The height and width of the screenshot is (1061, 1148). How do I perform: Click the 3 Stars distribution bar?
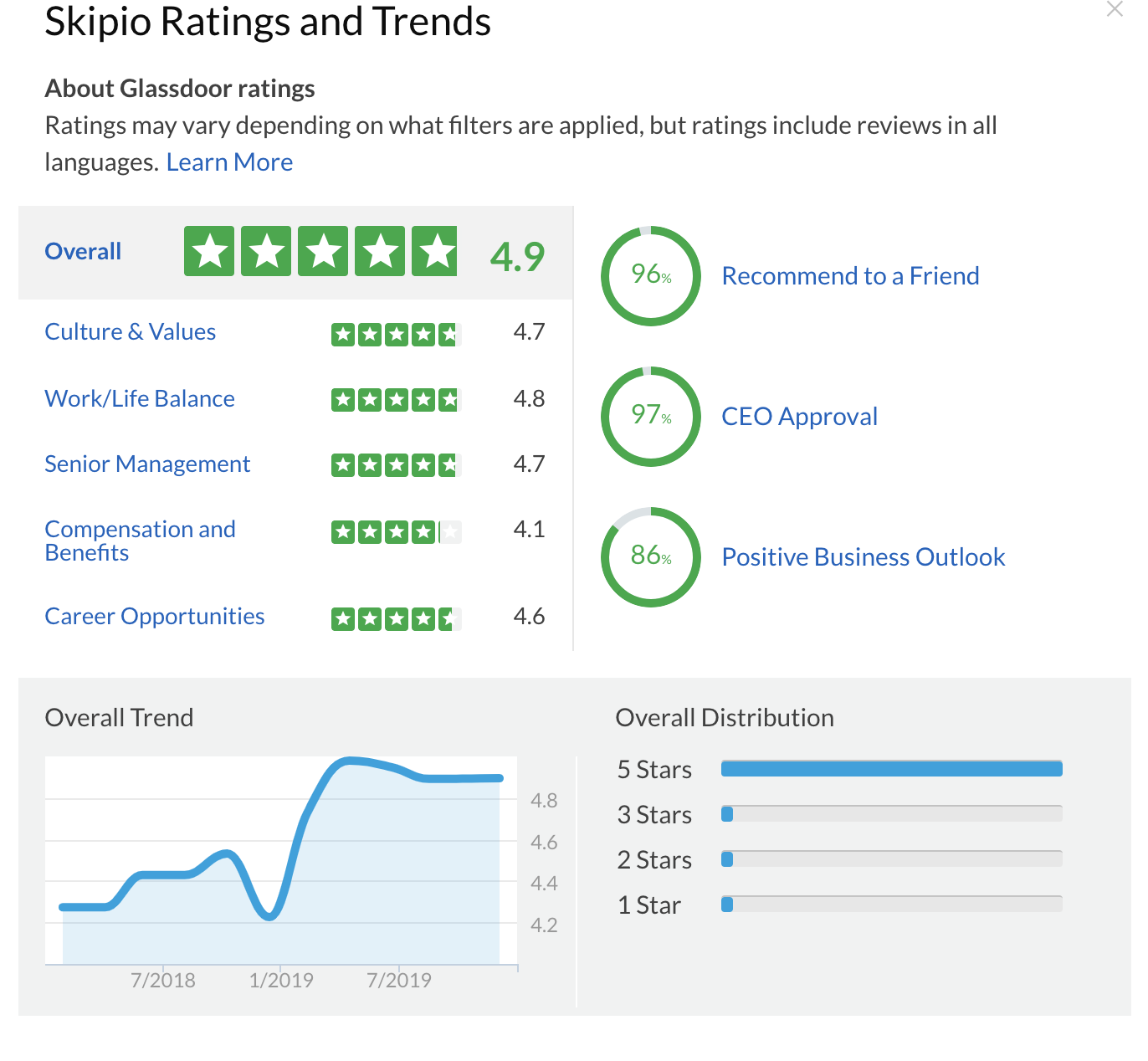[892, 814]
